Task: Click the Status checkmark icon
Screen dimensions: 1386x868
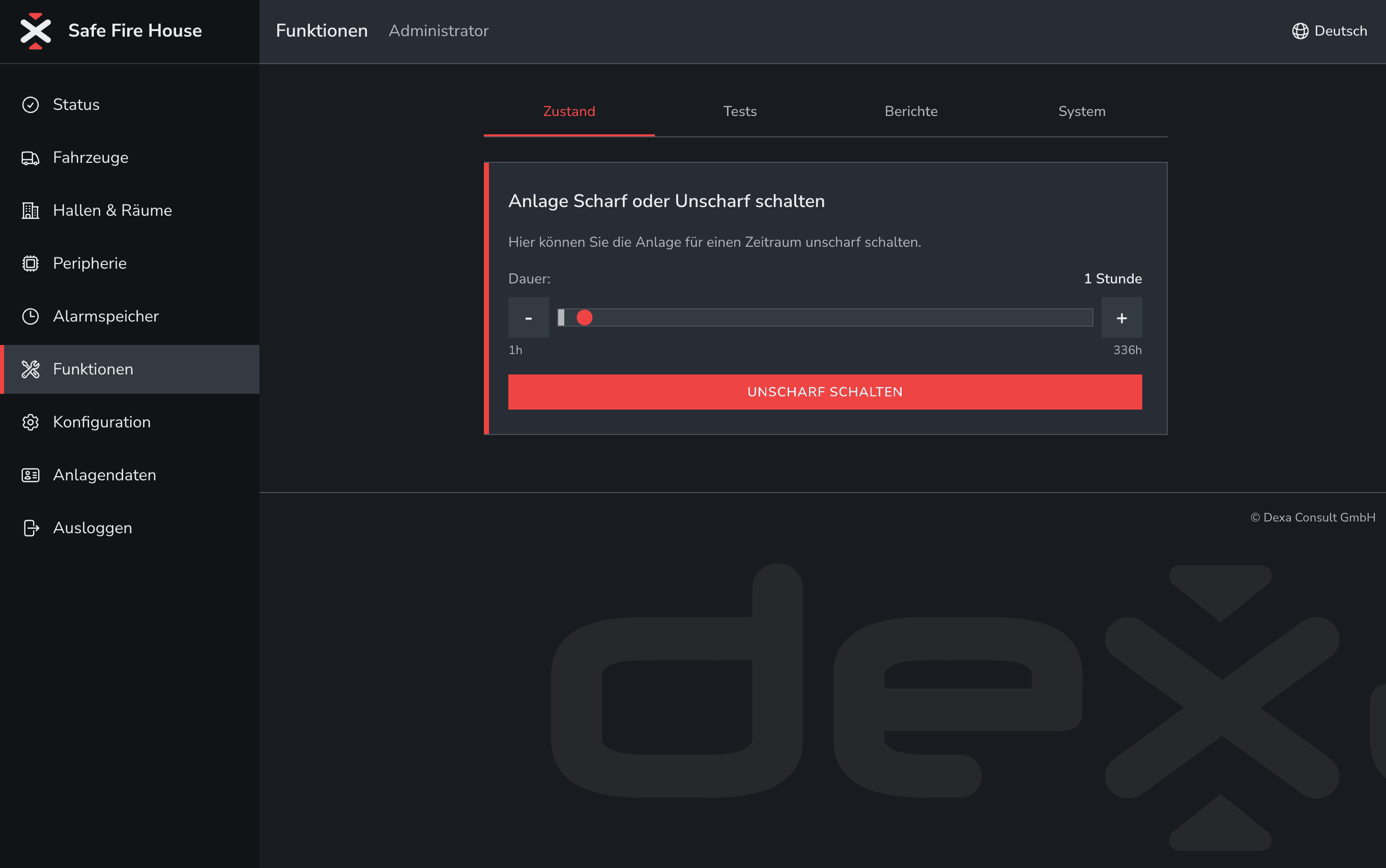Action: click(x=31, y=104)
